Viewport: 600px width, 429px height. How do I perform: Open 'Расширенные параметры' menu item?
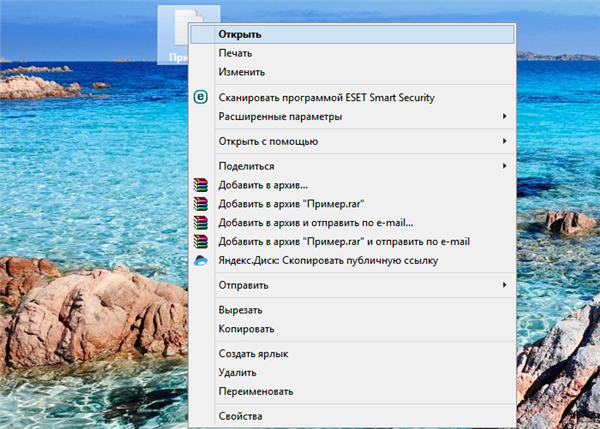352,116
